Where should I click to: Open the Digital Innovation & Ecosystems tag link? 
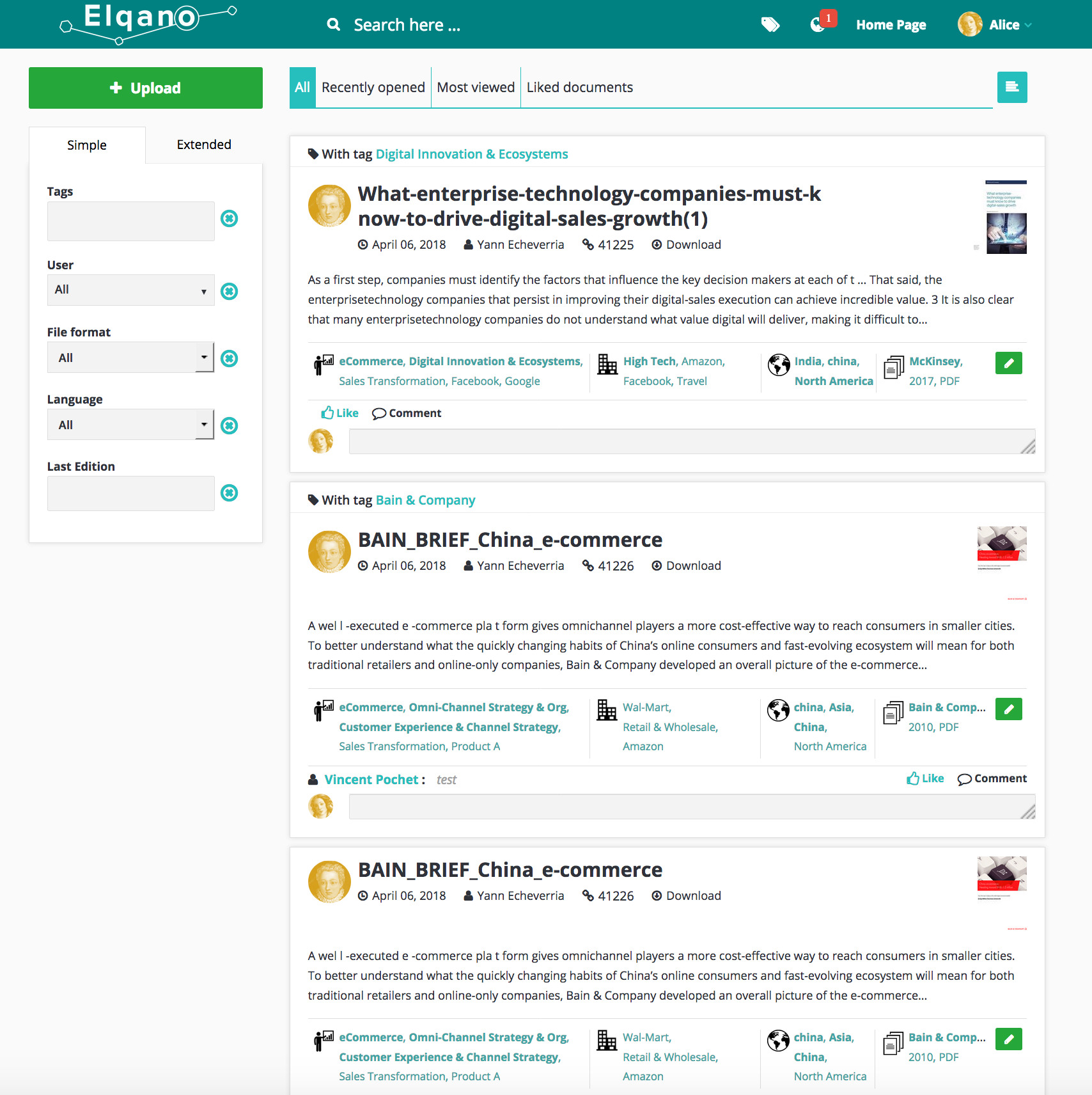pyautogui.click(x=472, y=154)
